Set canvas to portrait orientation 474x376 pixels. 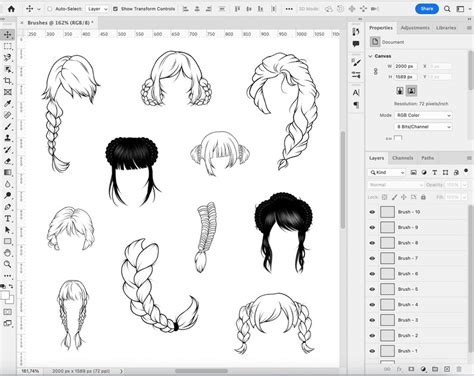tap(400, 91)
